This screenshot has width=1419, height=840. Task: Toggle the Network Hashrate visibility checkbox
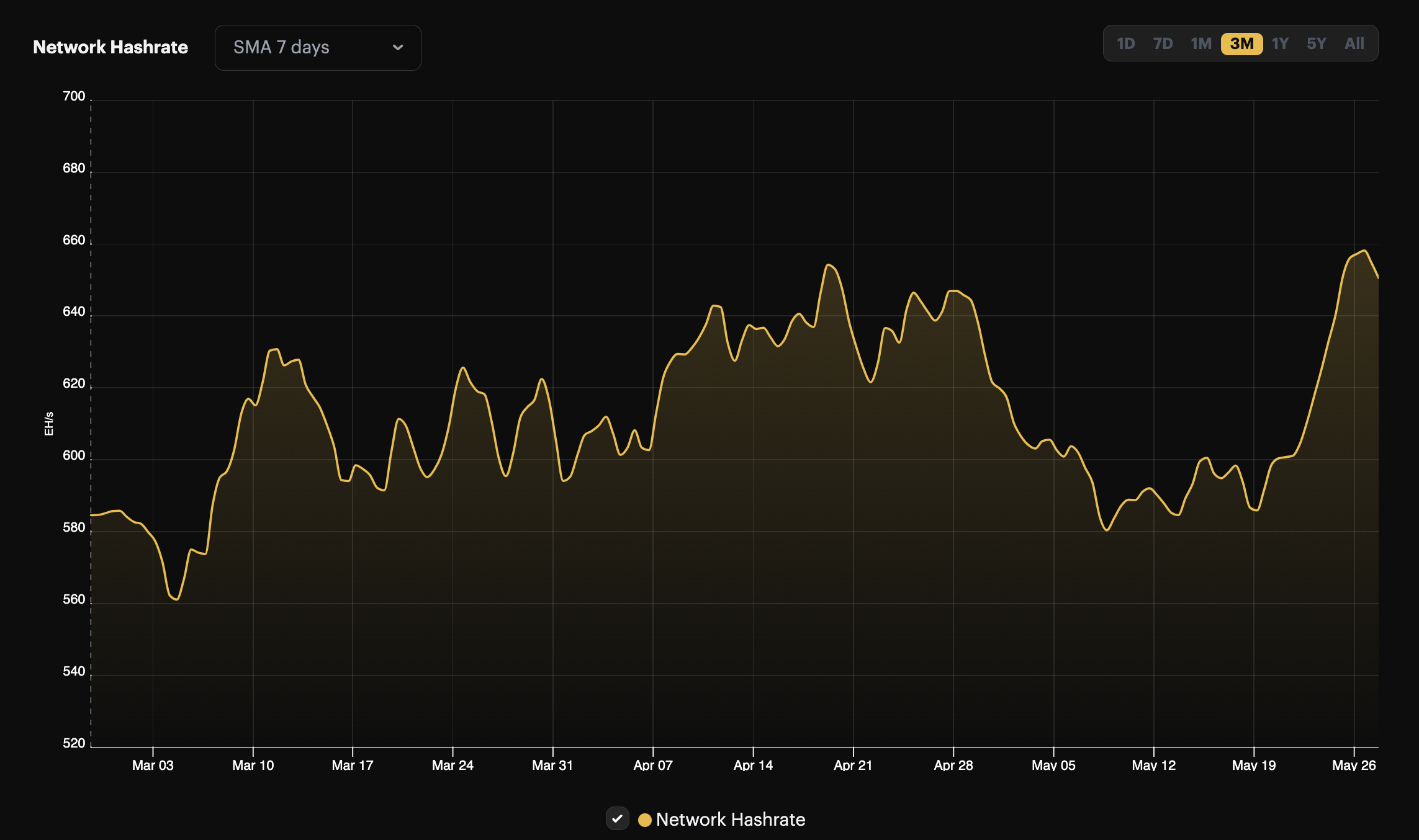click(617, 819)
